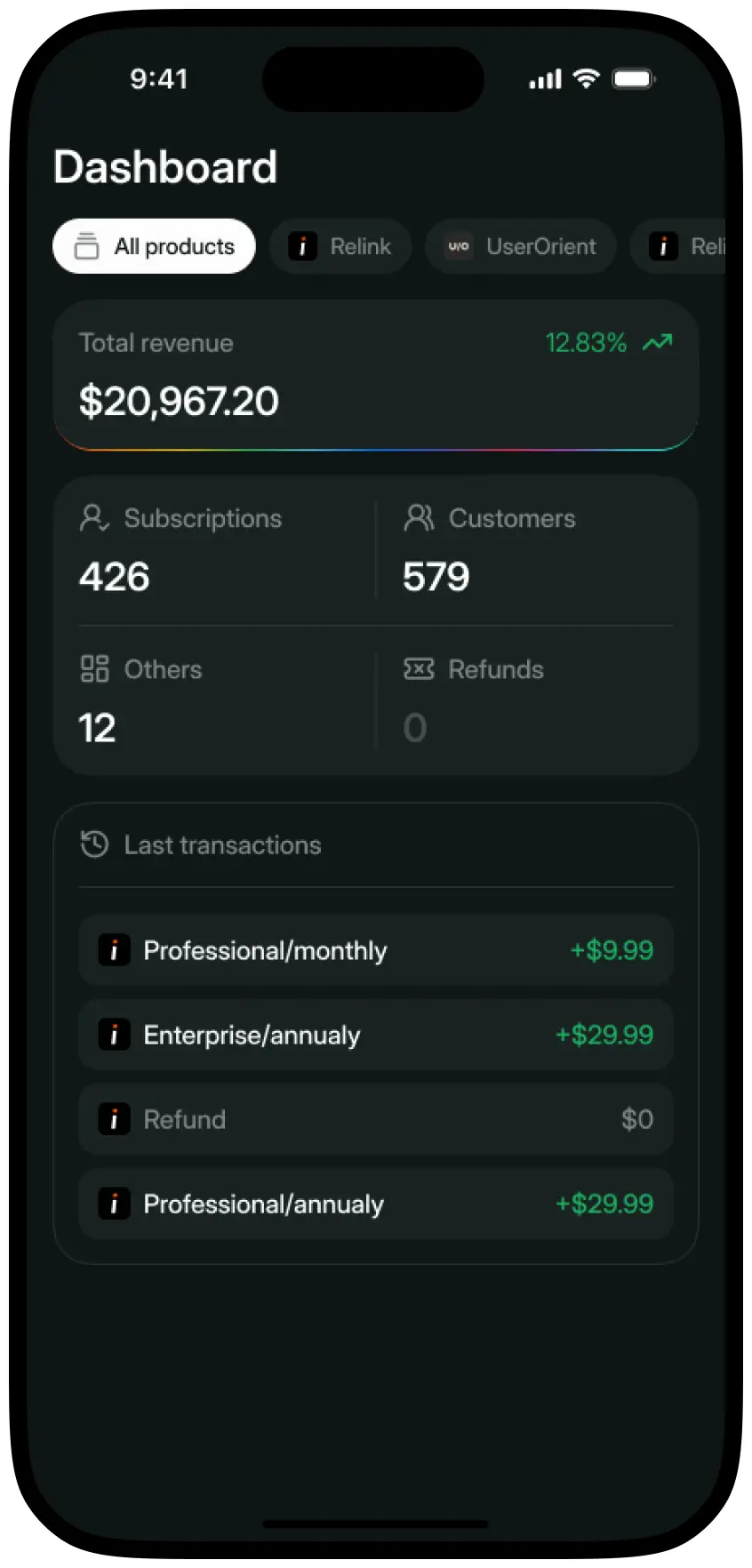Click the app icon on Professional/monthly transaction
The height and width of the screenshot is (1568, 752).
coord(115,949)
